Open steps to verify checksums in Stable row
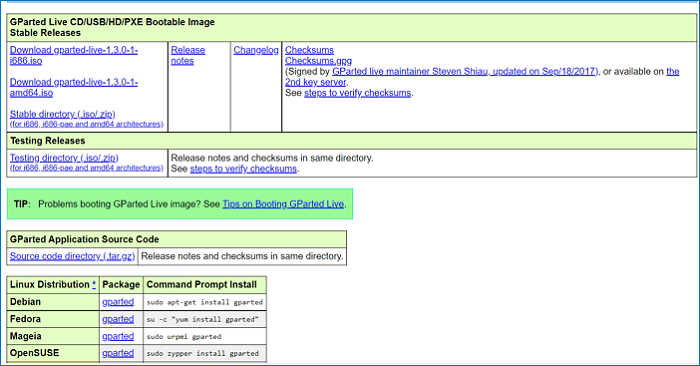Image resolution: width=700 pixels, height=366 pixels. click(358, 93)
